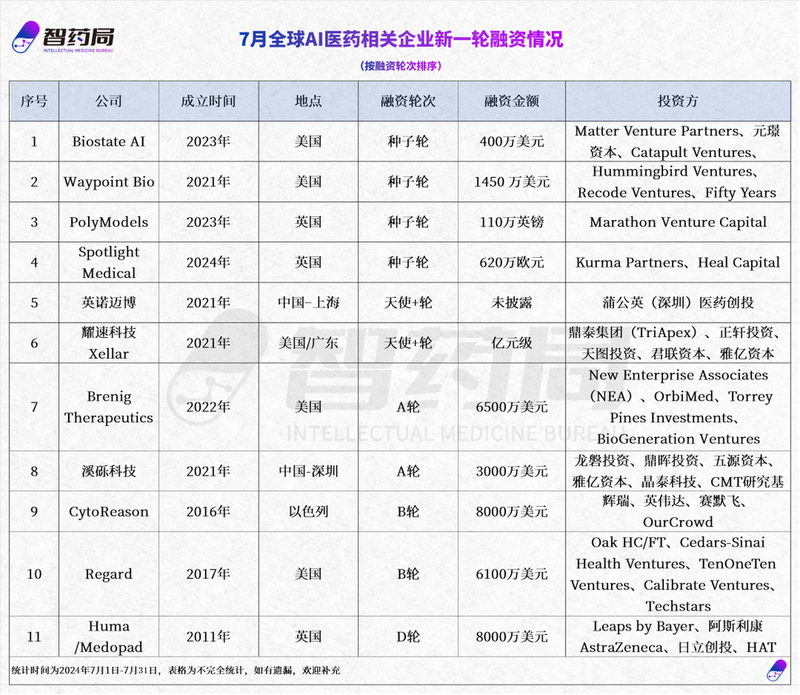Select the Waypoint Bio company cell
Screen dimensions: 800x695
click(x=109, y=182)
